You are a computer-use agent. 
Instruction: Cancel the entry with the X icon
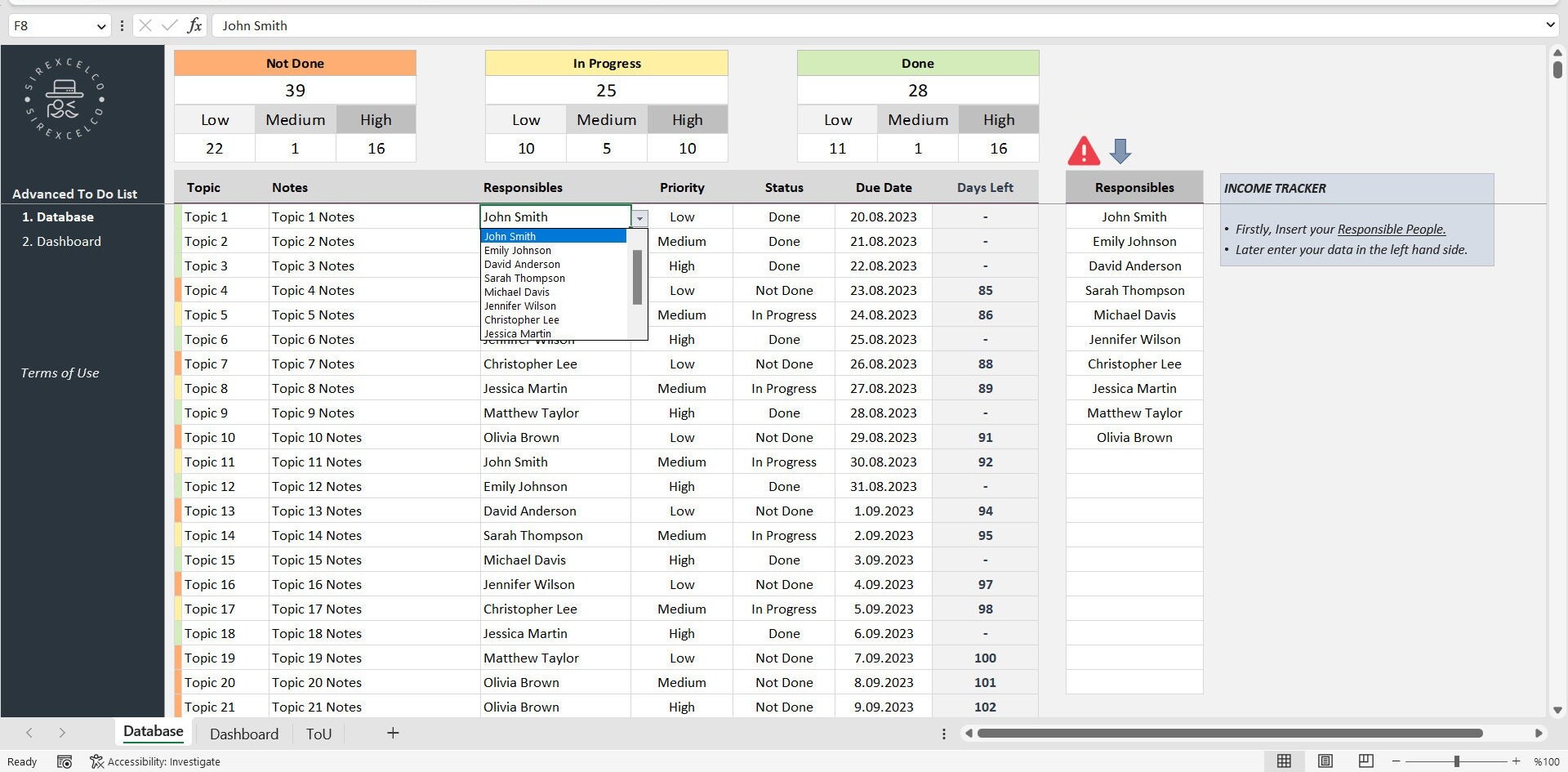tap(145, 25)
